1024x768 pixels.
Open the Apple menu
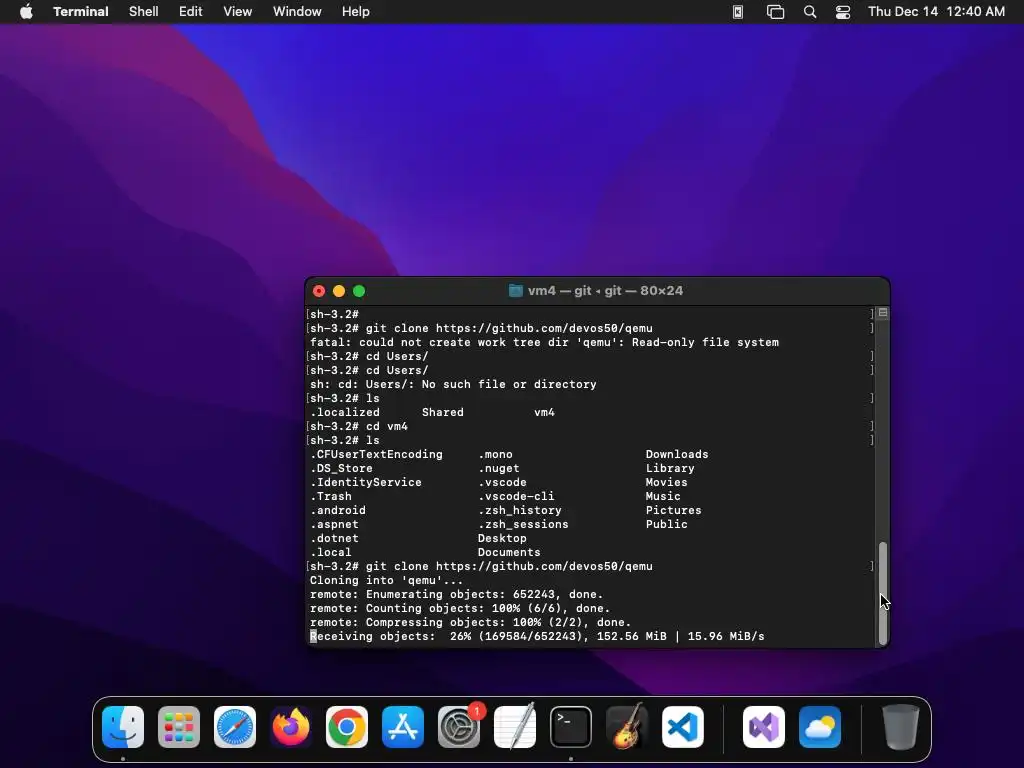(26, 11)
